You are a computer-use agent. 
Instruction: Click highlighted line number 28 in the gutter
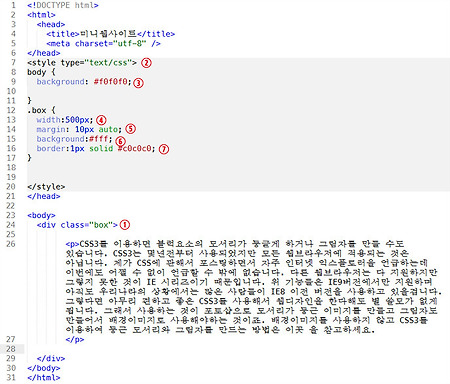(x=11, y=349)
